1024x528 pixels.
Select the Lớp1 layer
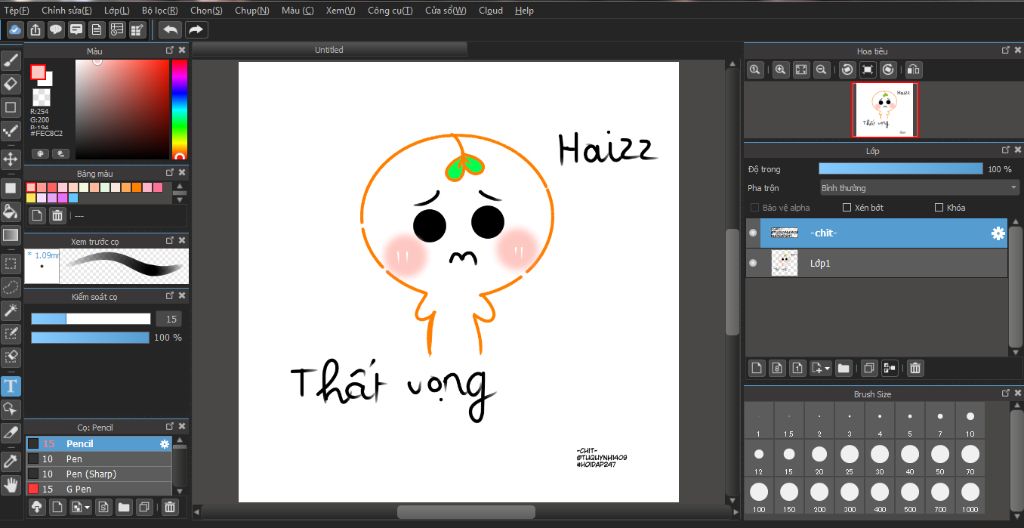point(877,263)
